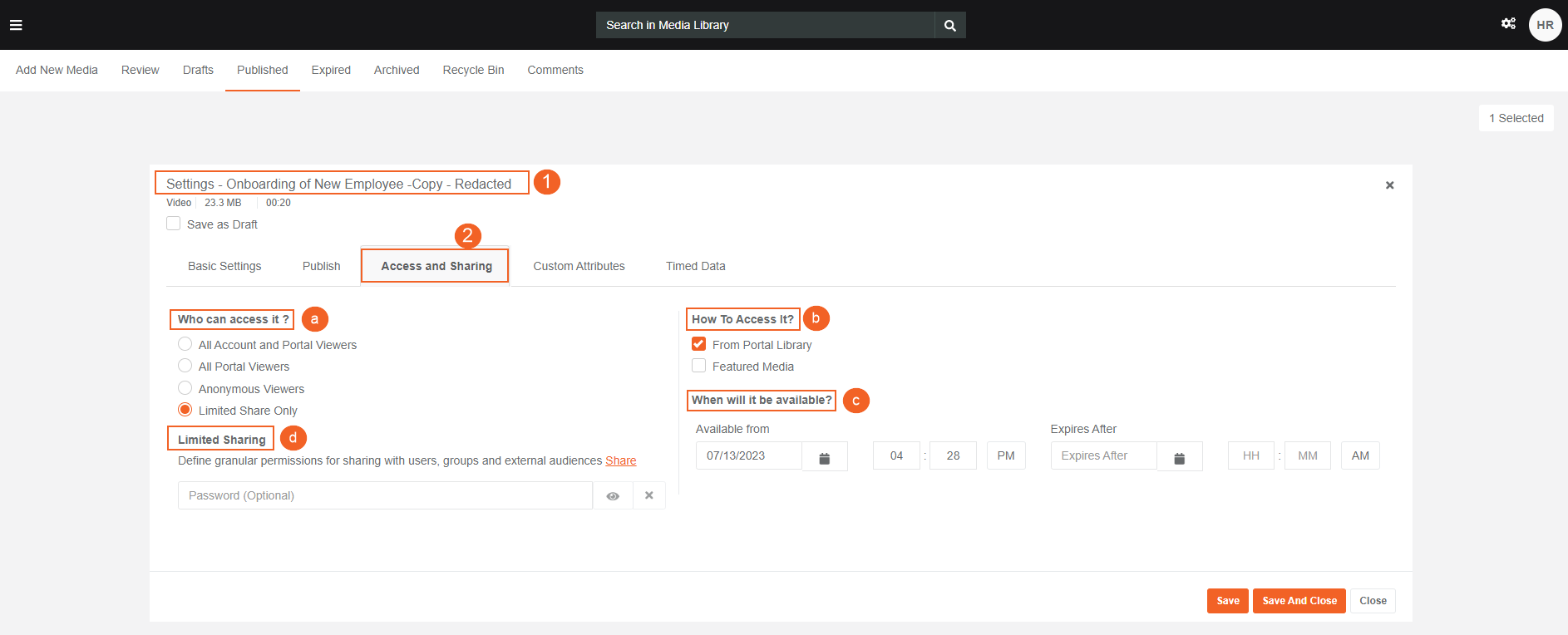Open the Expired section
The width and height of the screenshot is (1568, 635).
coord(331,70)
